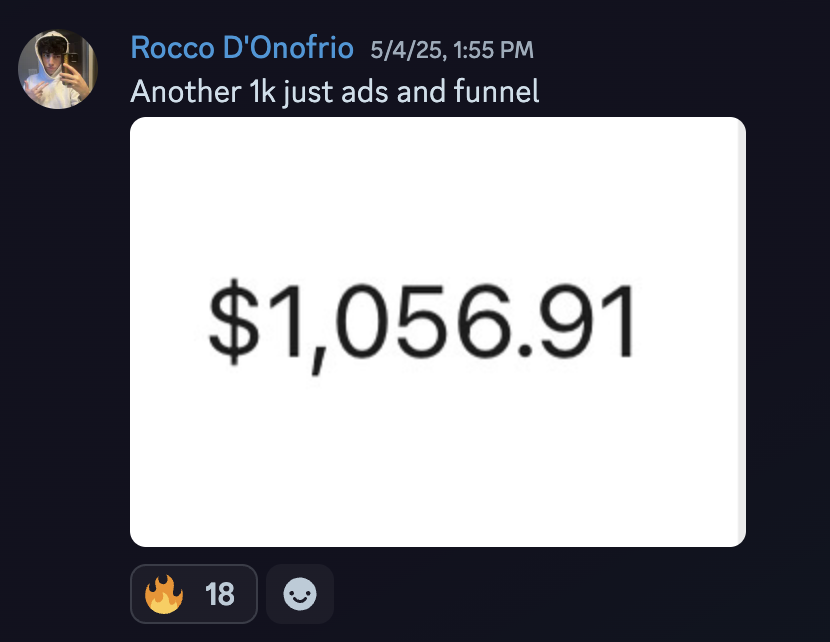The height and width of the screenshot is (642, 830).
Task: Click the blank area above the dollar amount
Action: coord(438,196)
